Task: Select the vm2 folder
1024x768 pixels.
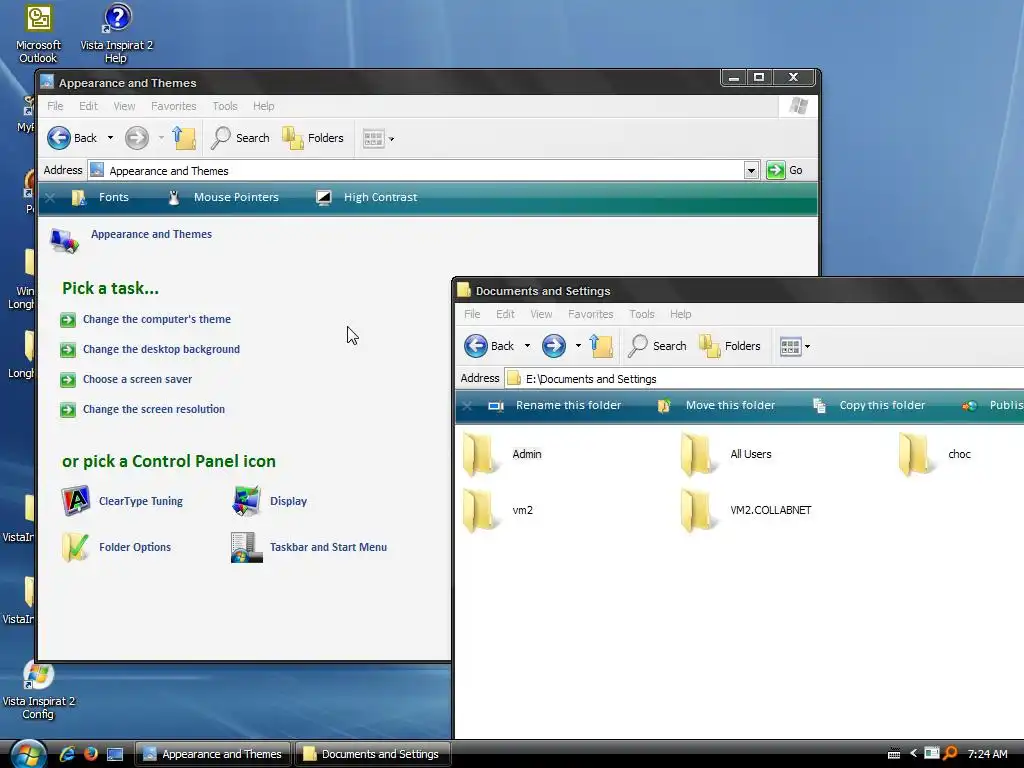Action: pyautogui.click(x=498, y=510)
